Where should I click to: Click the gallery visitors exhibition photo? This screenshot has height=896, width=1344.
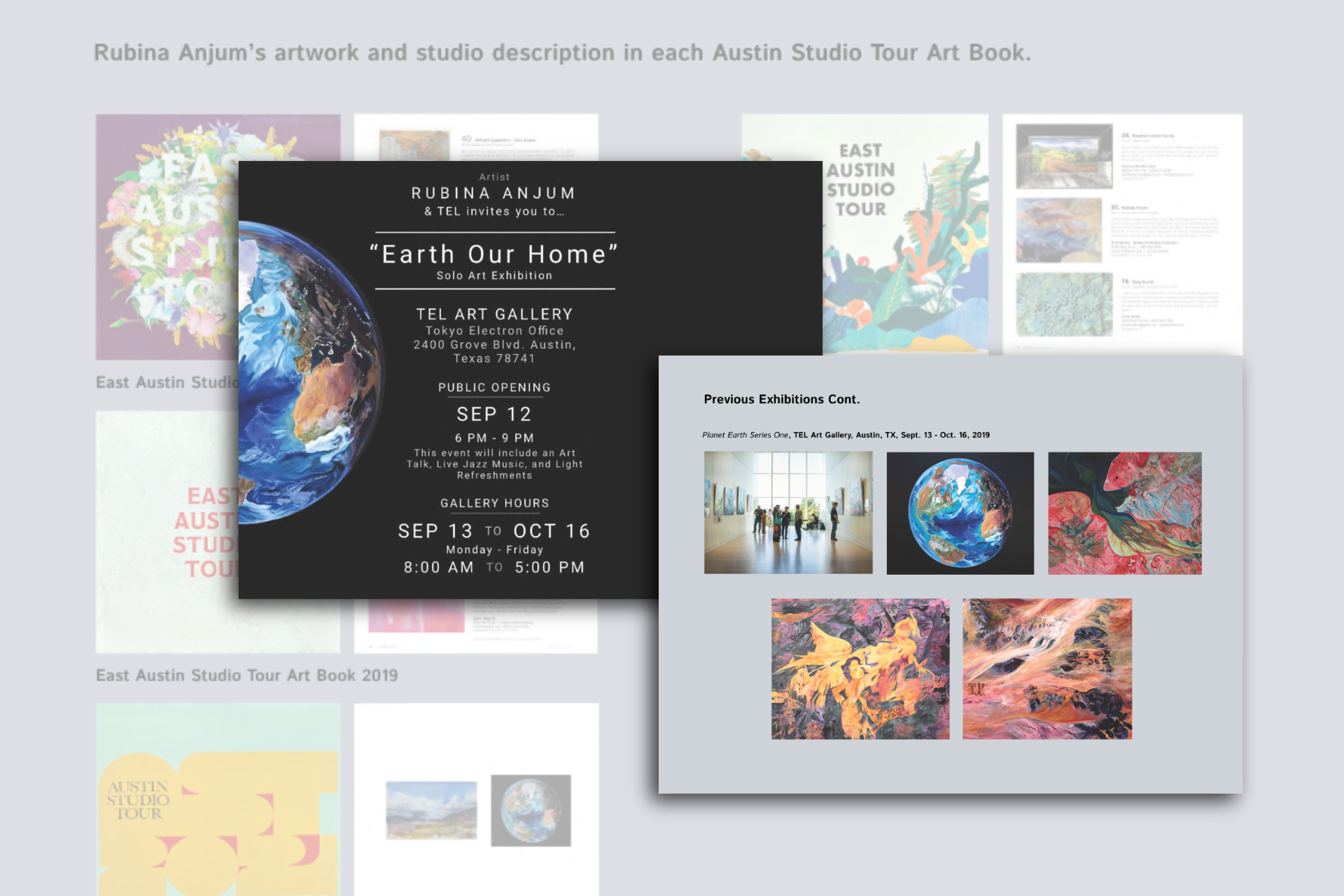[x=788, y=512]
